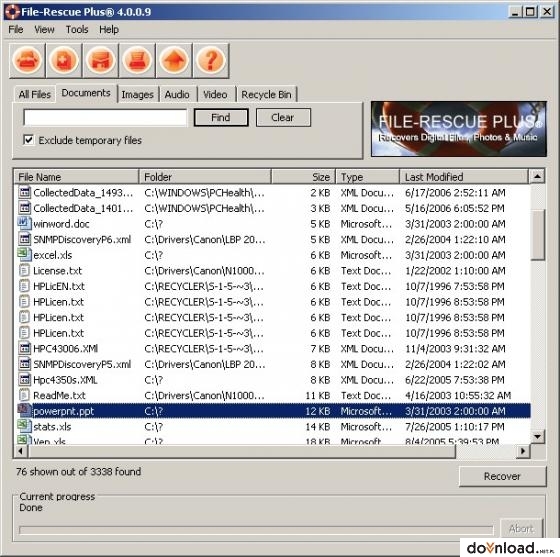560x557 pixels.
Task: Maximize the File-Rescue Plus window
Action: pos(530,12)
